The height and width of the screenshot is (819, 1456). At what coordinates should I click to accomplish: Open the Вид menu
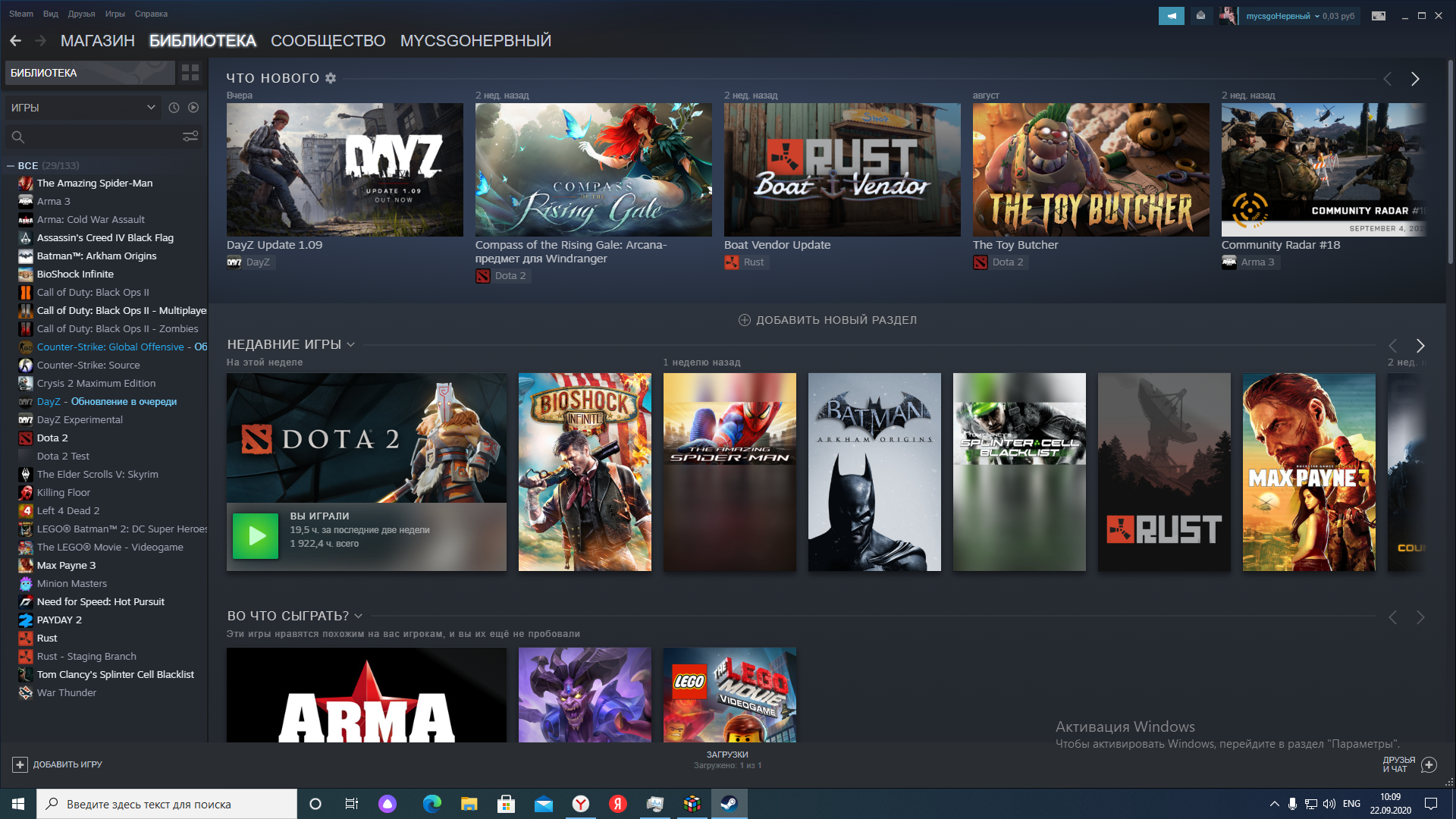pos(51,14)
